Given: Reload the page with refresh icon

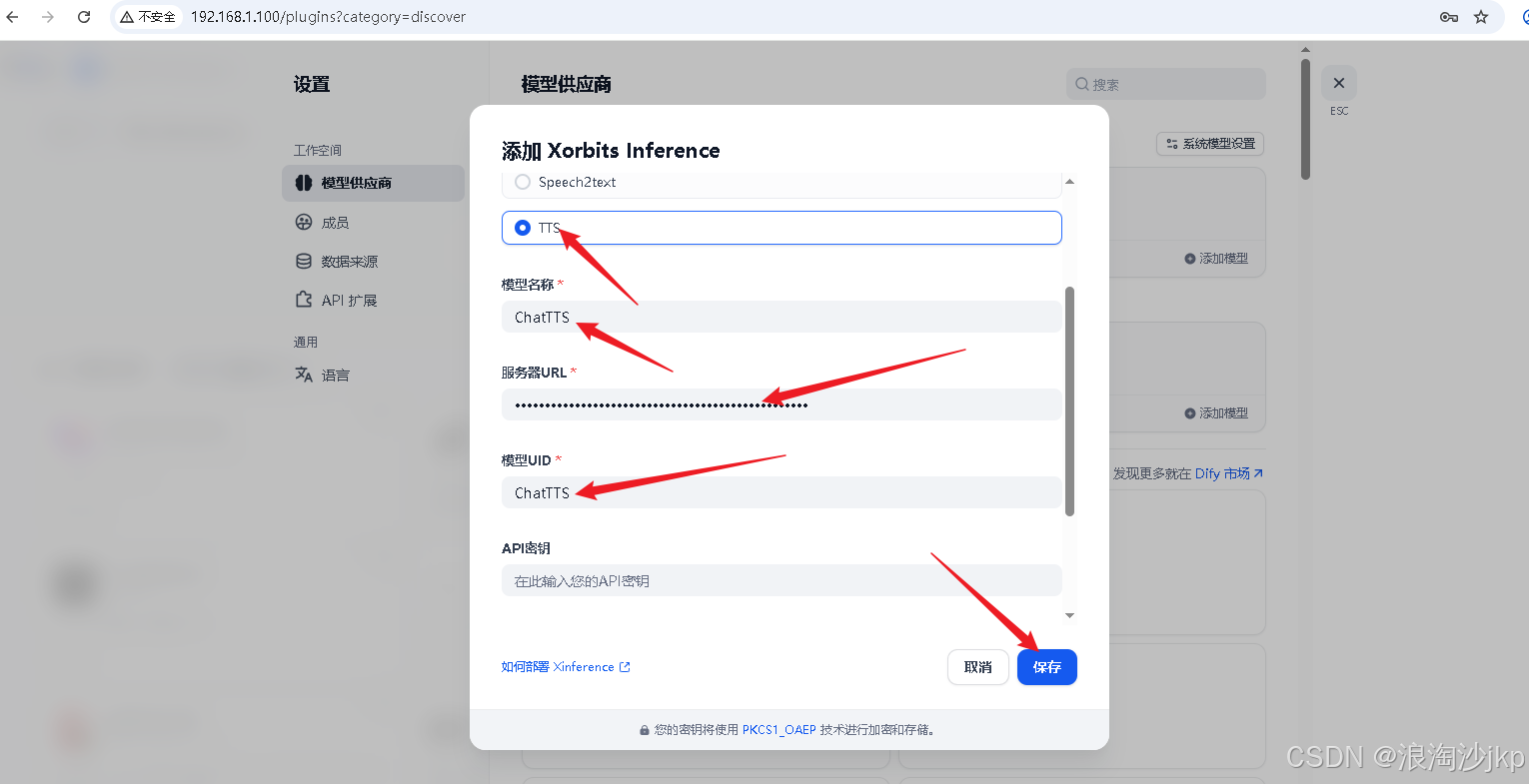Looking at the screenshot, I should point(84,17).
